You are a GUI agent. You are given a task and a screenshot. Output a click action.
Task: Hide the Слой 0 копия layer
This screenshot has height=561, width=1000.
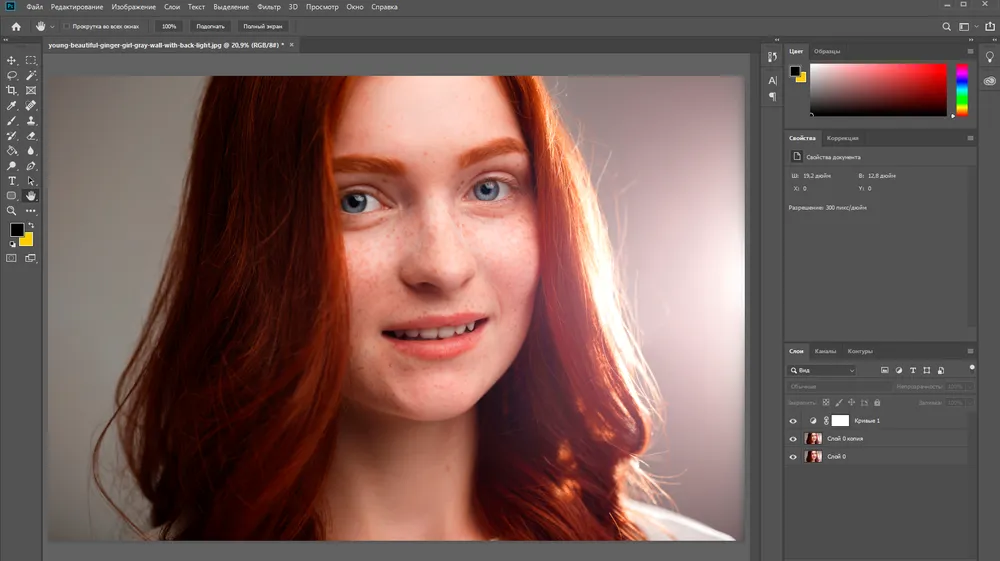pos(793,439)
